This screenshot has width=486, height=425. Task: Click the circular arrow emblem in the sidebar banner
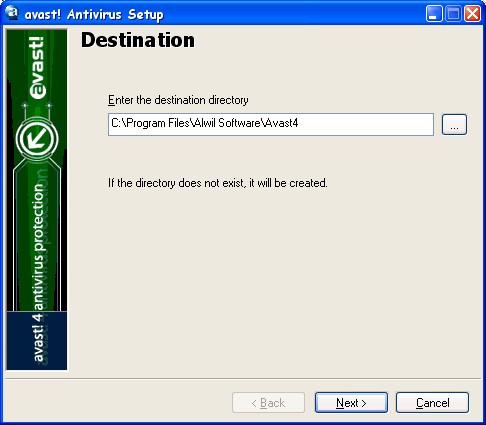click(37, 139)
